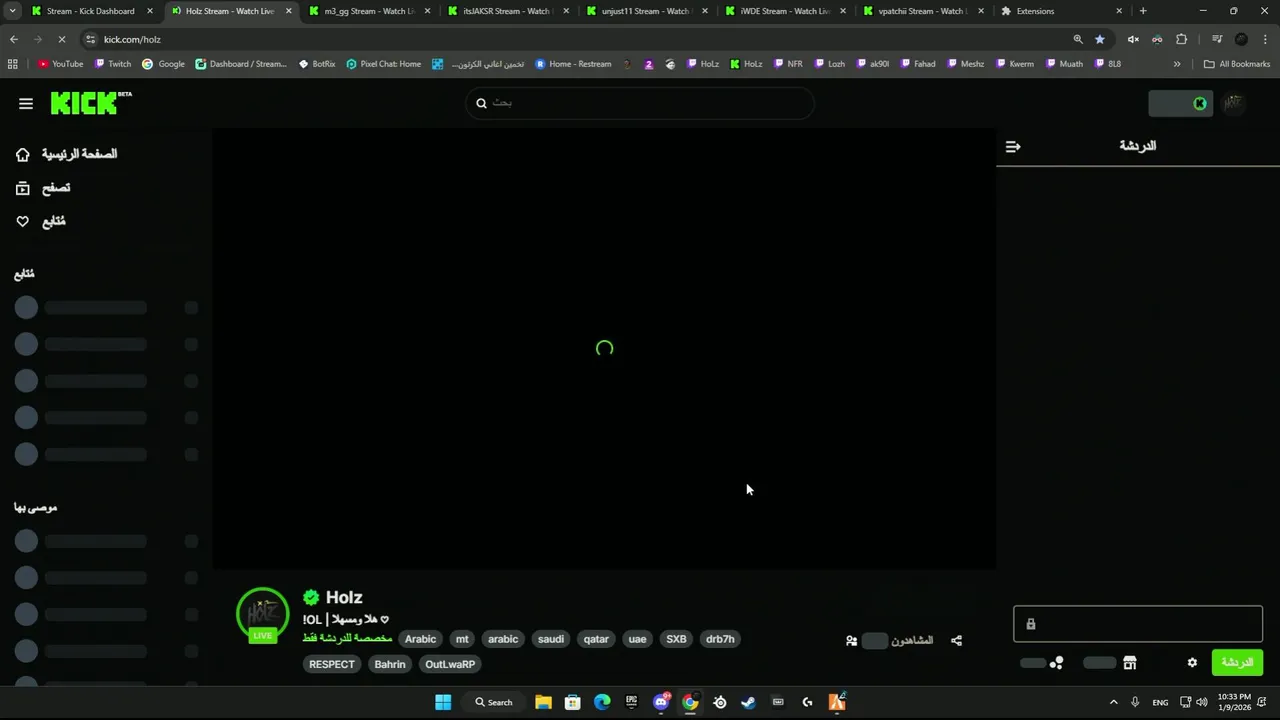Viewport: 1280px width, 720px height.
Task: Select the Arabic category tag
Action: pyautogui.click(x=420, y=639)
